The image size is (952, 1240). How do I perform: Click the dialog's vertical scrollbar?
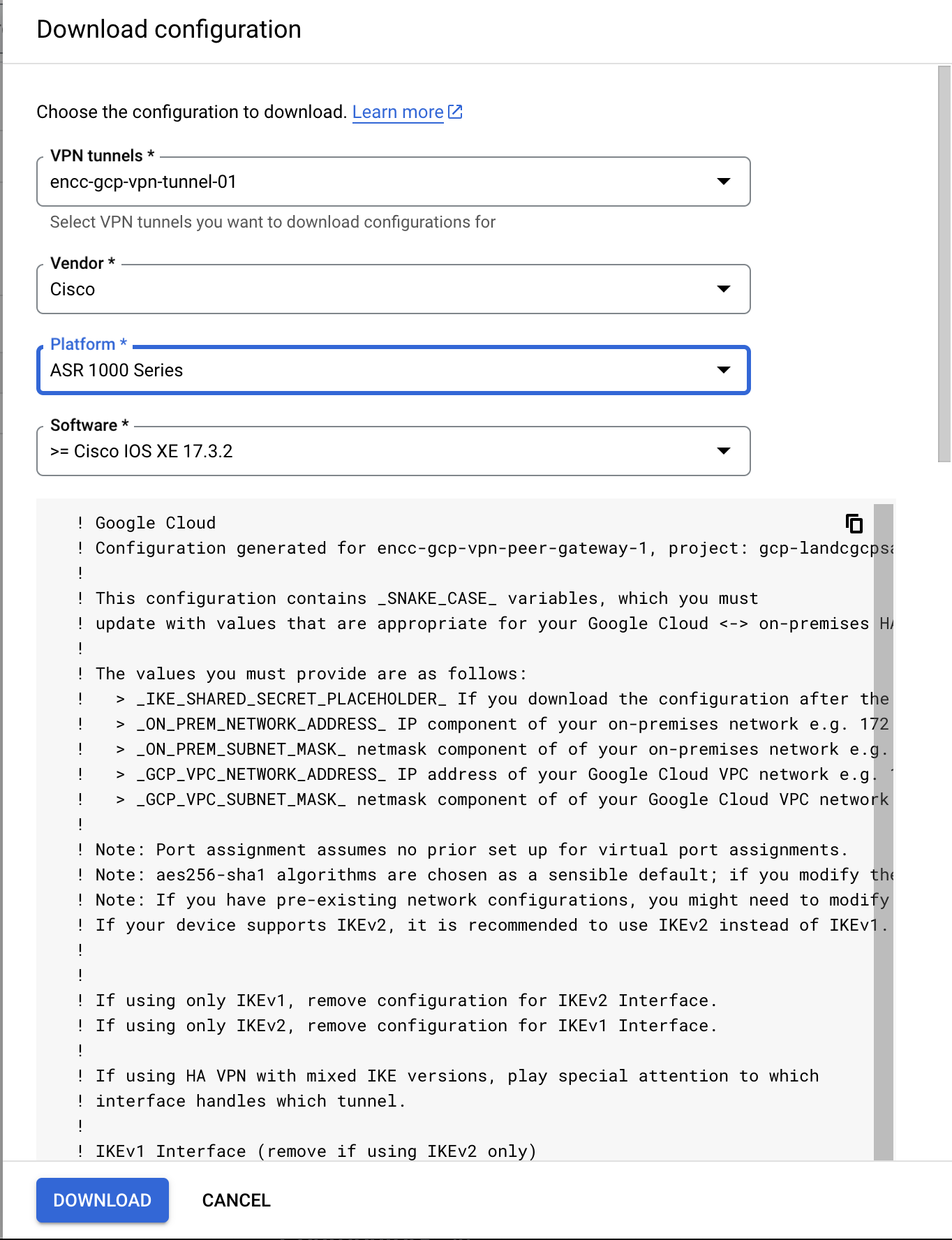(944, 264)
